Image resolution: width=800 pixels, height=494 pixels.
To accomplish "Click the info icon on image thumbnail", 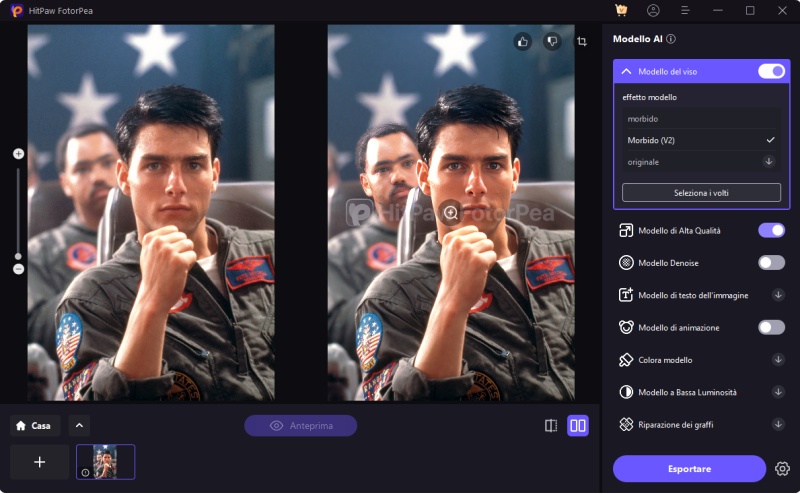I will 85,473.
